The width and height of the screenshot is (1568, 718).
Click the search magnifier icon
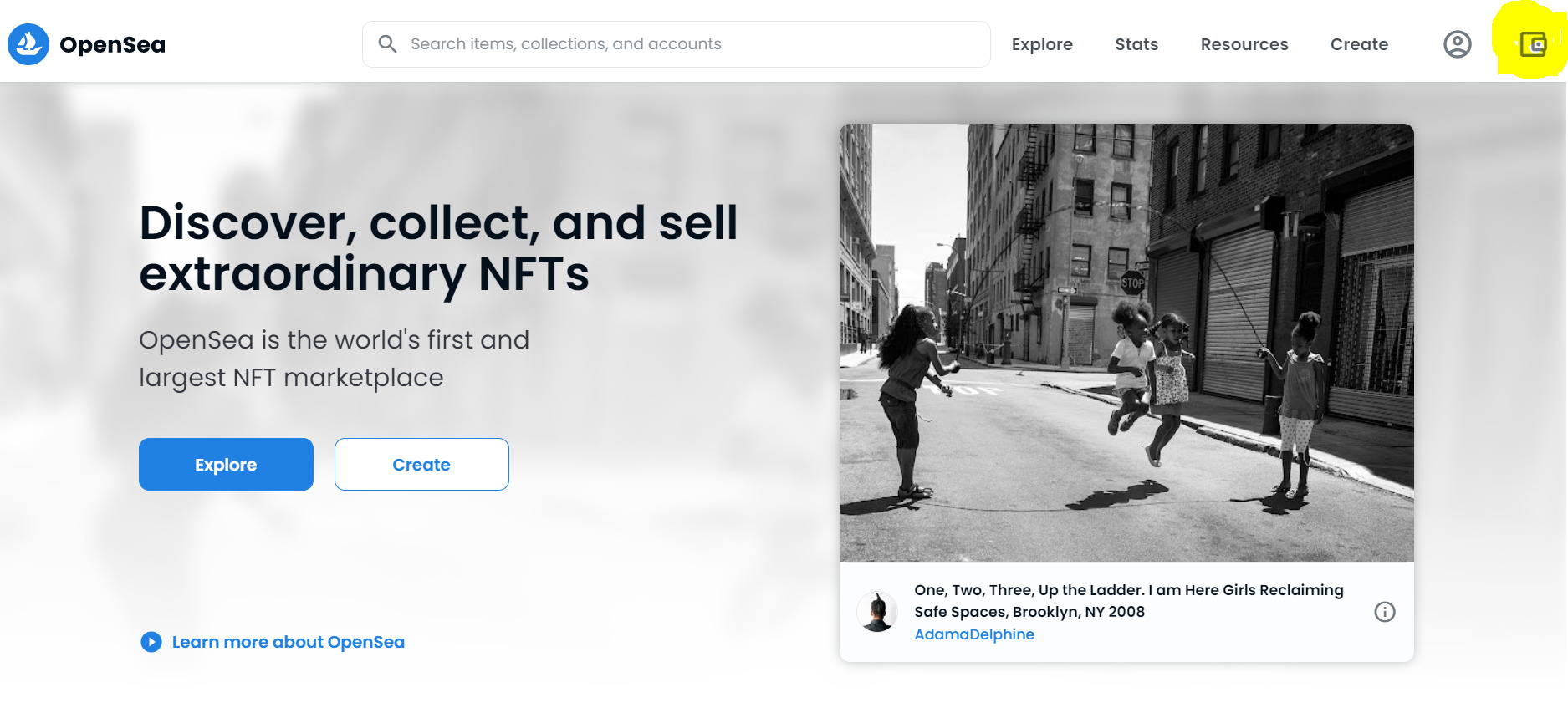(387, 43)
